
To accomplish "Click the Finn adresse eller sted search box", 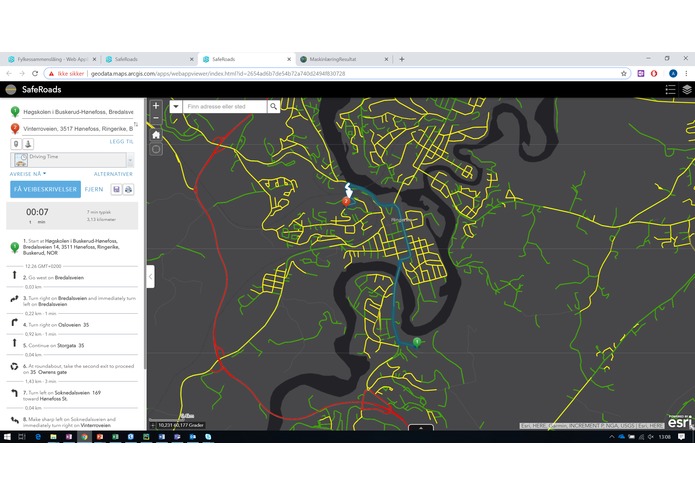I will [x=224, y=106].
